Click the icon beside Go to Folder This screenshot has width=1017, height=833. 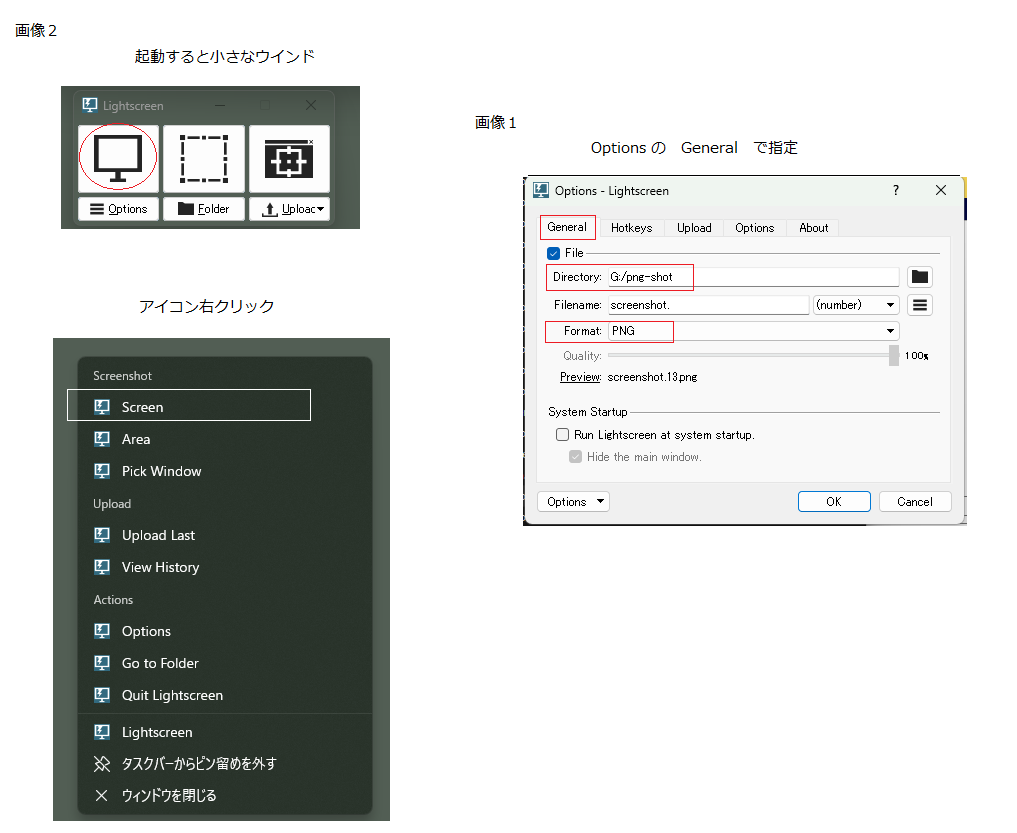tap(102, 663)
